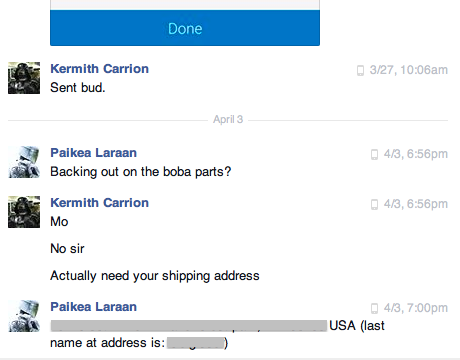Click the 3/27, 10:06am timestamp
Screen dimensions: 460x360
tap(409, 70)
